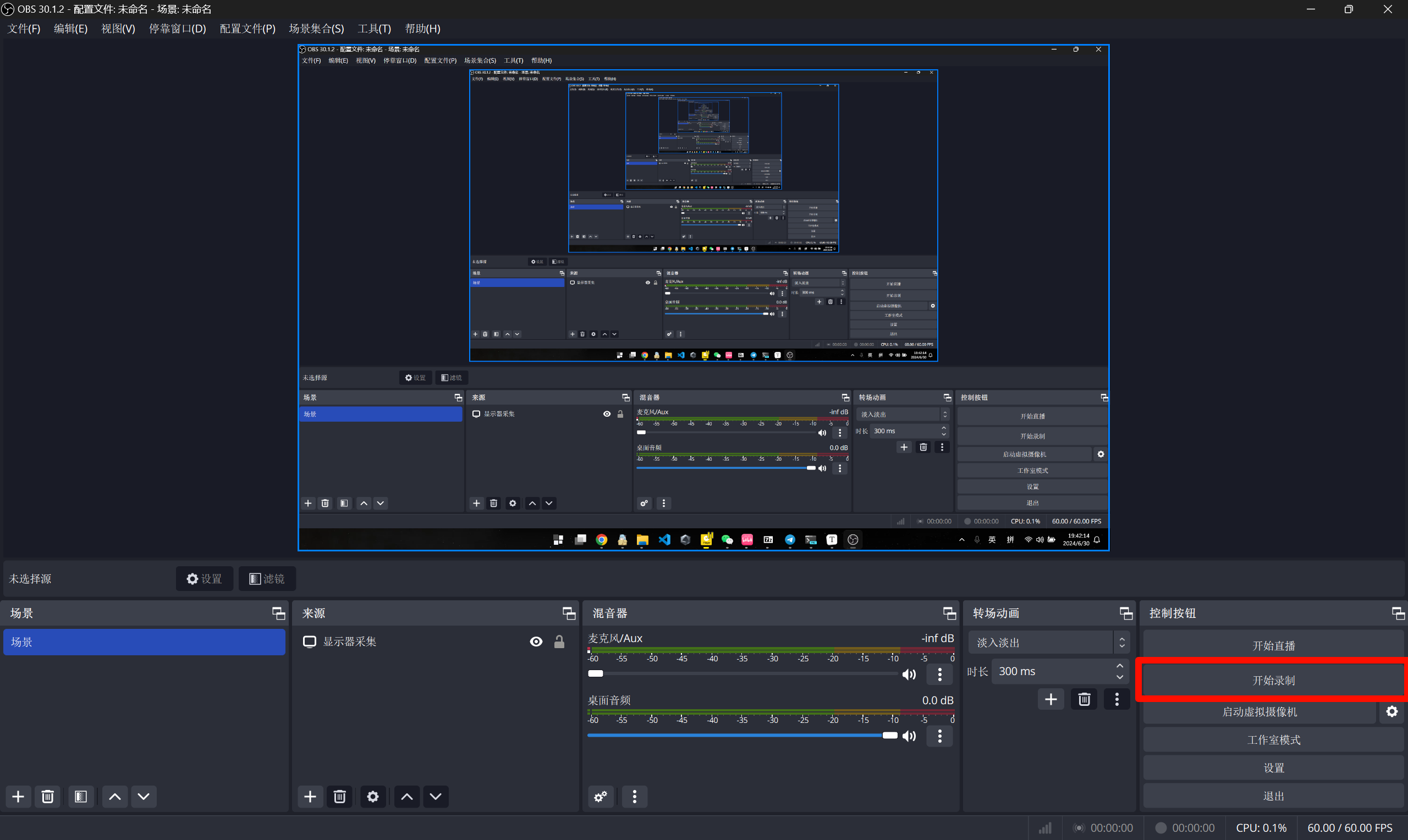Viewport: 1408px width, 840px height.
Task: Configure virtual camera gear icon
Action: click(1391, 711)
